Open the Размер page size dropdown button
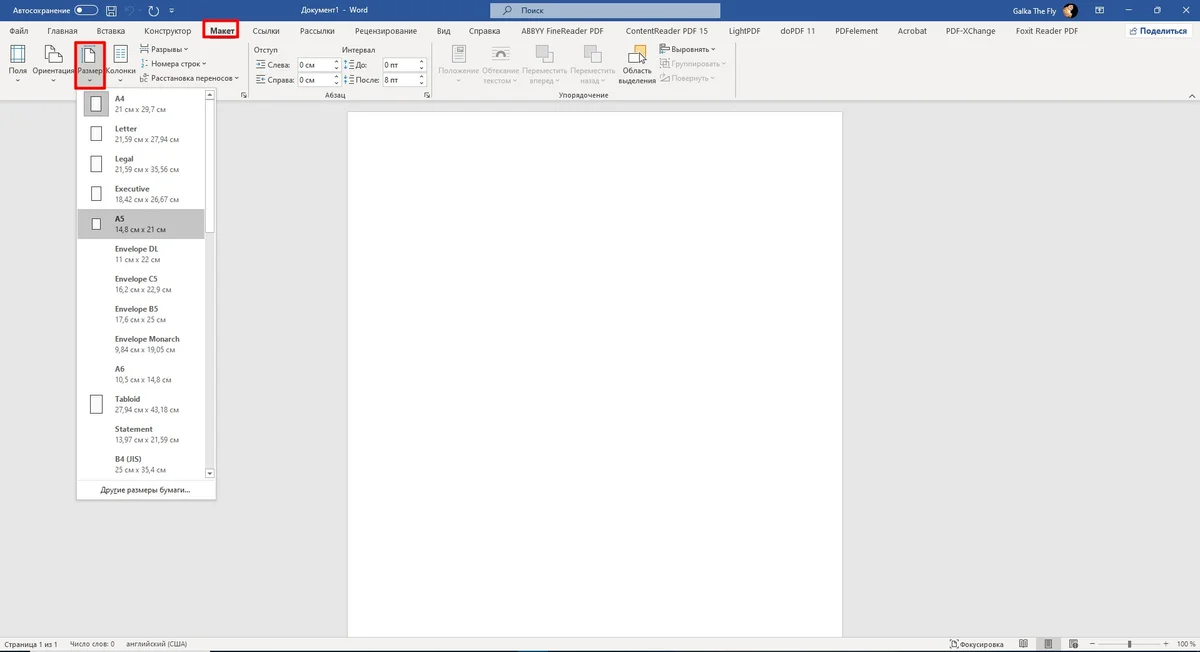This screenshot has width=1200, height=652. click(90, 64)
